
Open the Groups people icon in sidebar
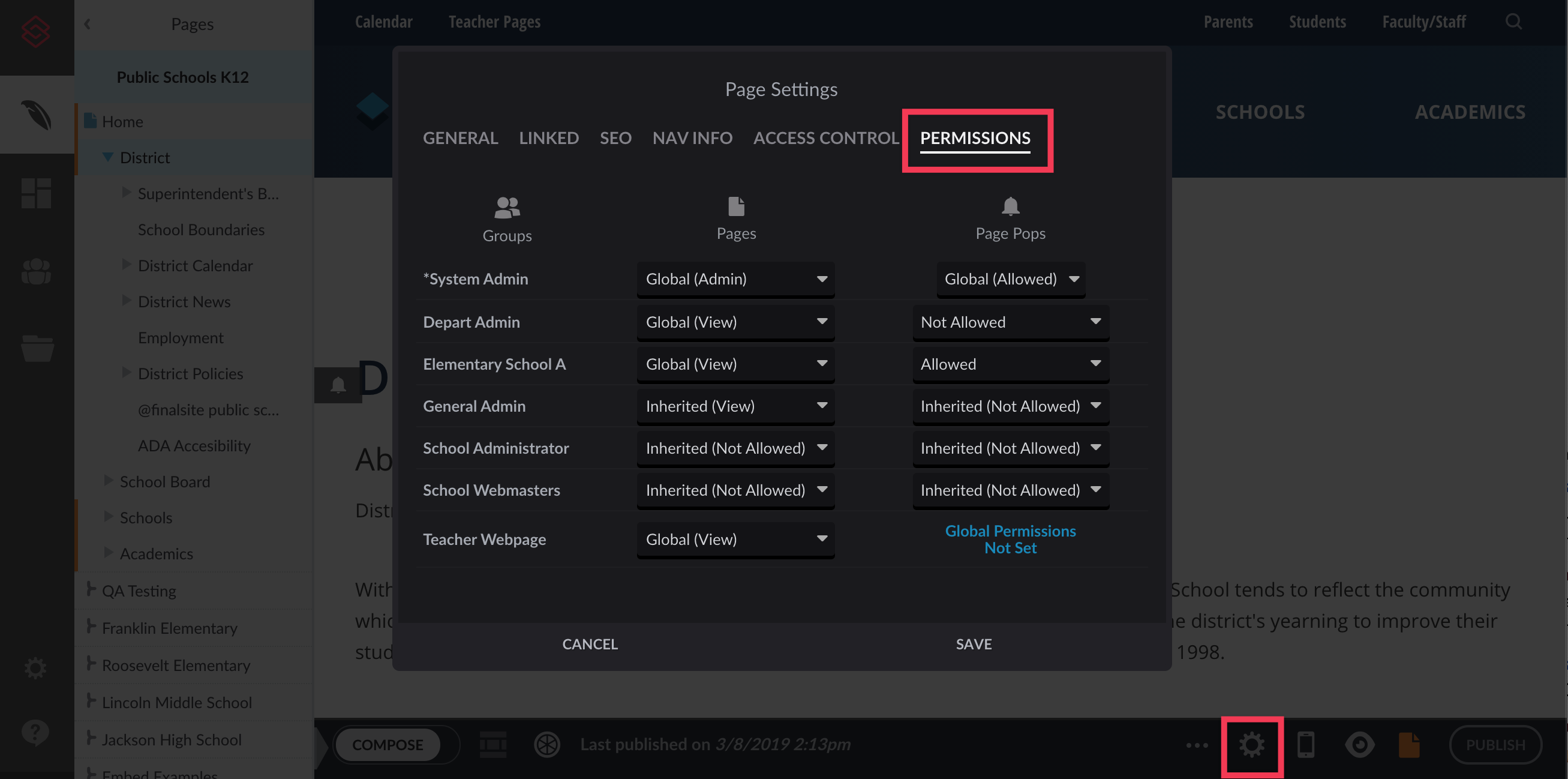[x=35, y=272]
